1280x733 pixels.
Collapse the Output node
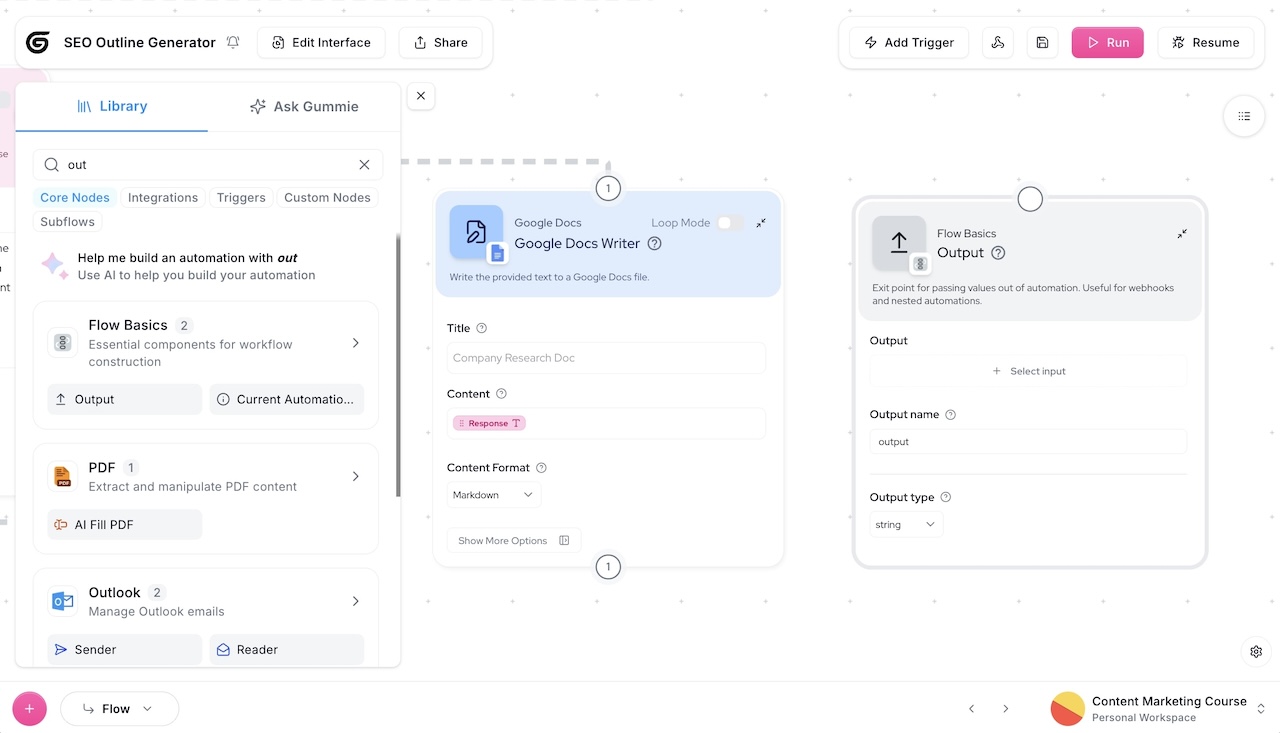pos(1182,233)
